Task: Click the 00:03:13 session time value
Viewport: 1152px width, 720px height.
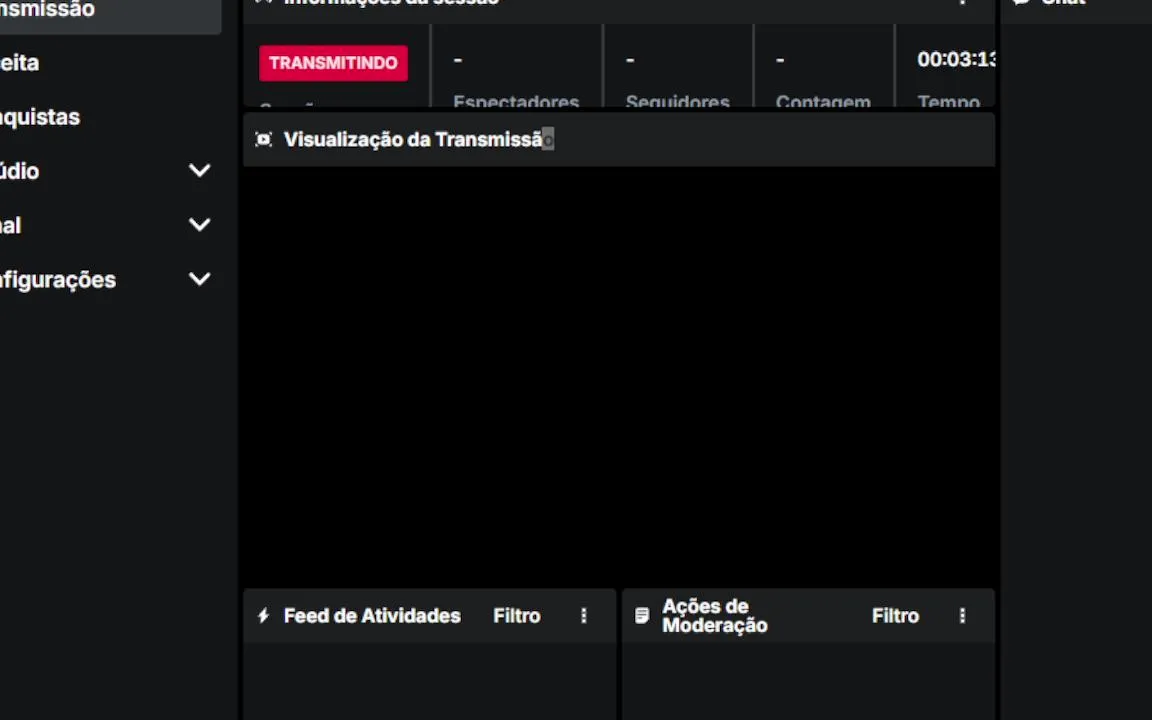Action: pyautogui.click(x=956, y=60)
